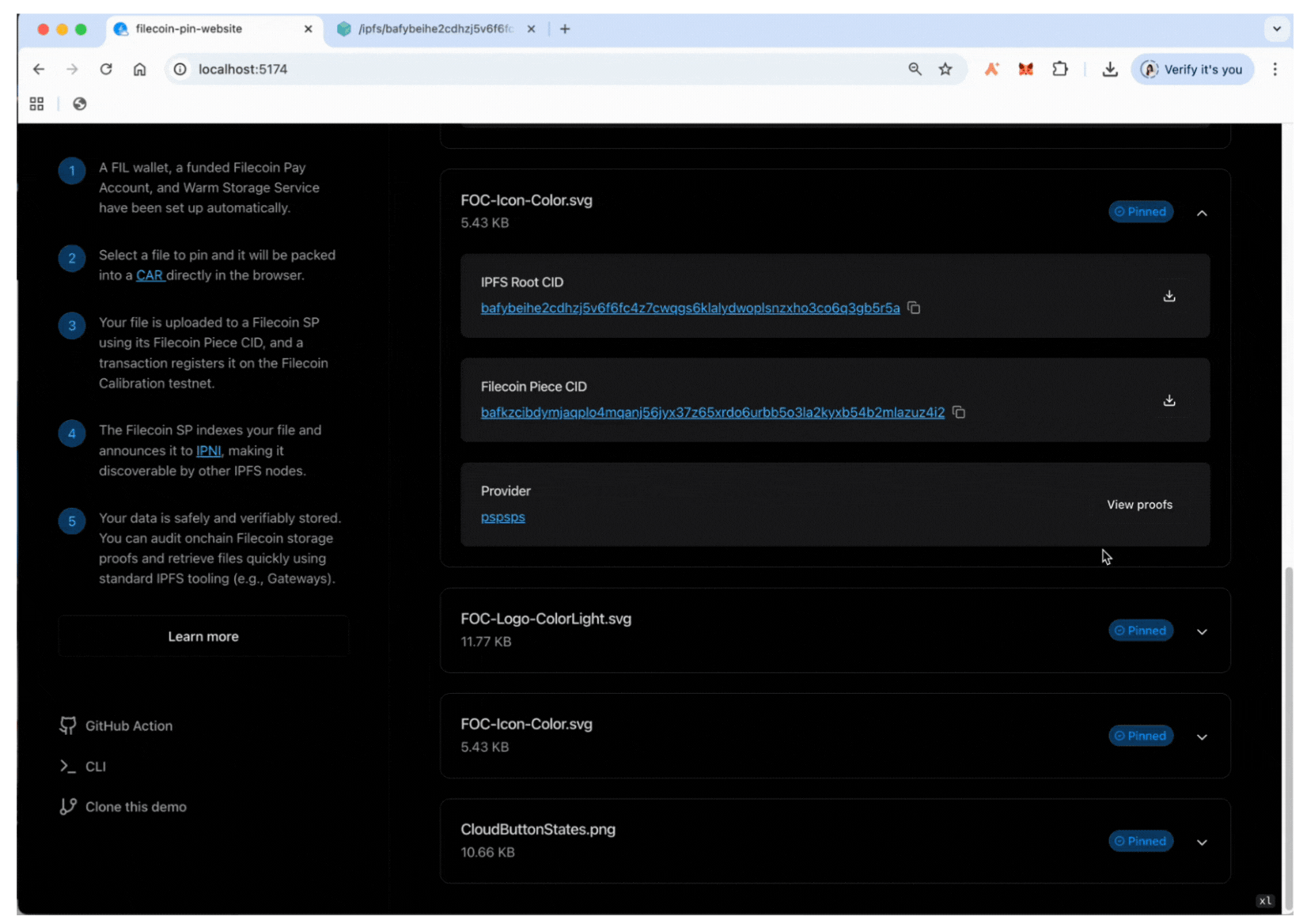The height and width of the screenshot is (924, 1303).
Task: Open browser Extensions puzzle icon
Action: coord(1060,70)
